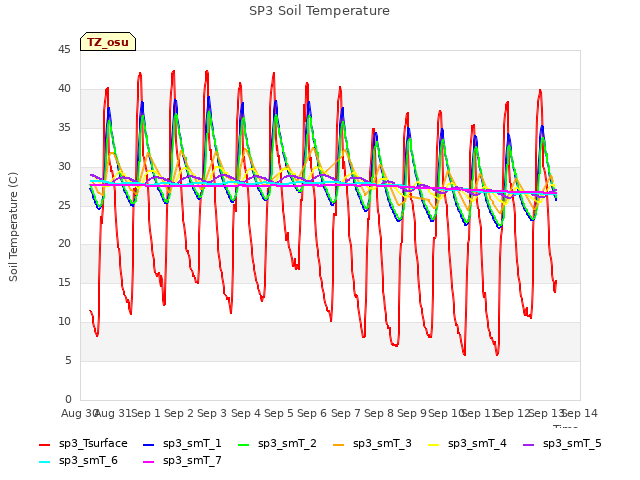Viewport: 640px width, 480px height.
Task: Click the sp3_smT_5 purple legend swatch
Action: (529, 444)
